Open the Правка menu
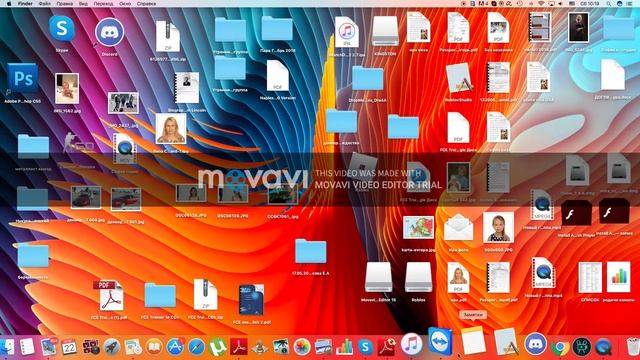The height and width of the screenshot is (360, 640). coord(64,3)
